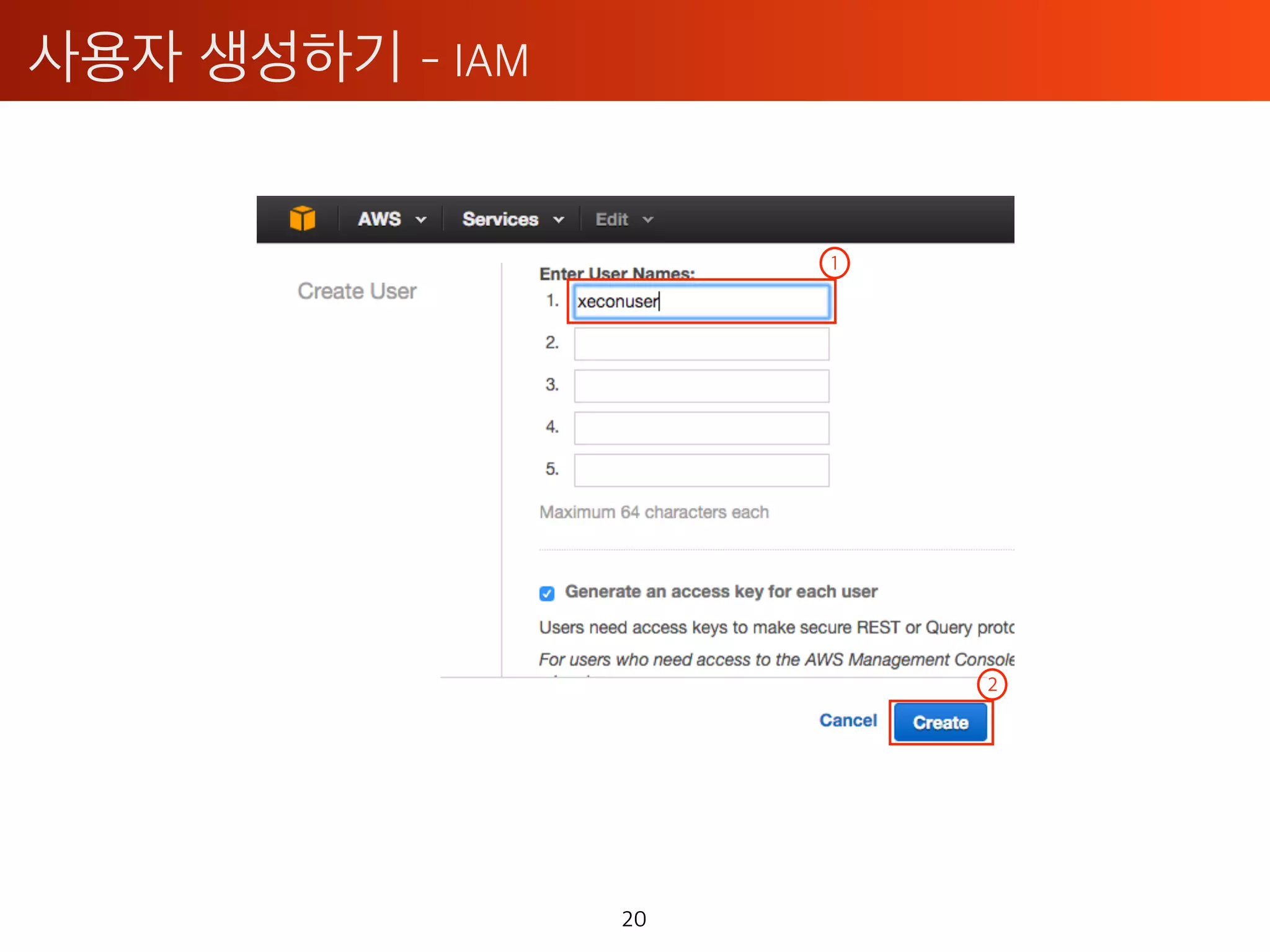Open the Services dropdown menu
This screenshot has width=1270, height=952.
[513, 219]
